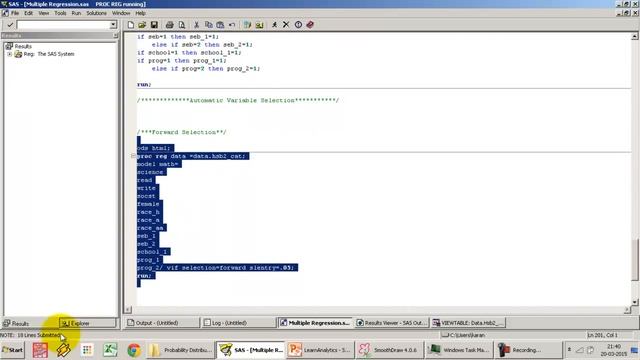This screenshot has width=640, height=360.
Task: Click the 'model math=' code line
Action: pyautogui.click(x=159, y=164)
